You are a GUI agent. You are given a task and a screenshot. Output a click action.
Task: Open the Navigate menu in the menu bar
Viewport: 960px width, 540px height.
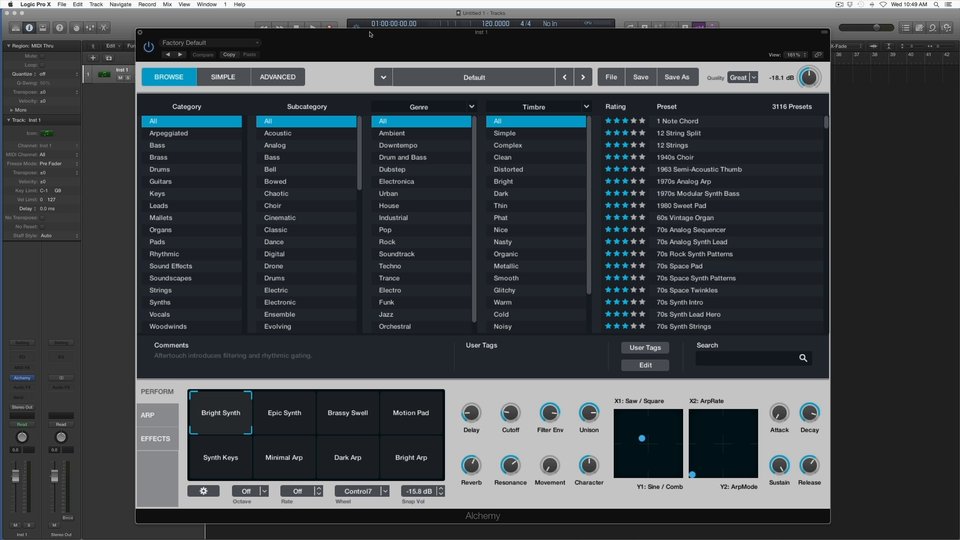click(x=120, y=4)
